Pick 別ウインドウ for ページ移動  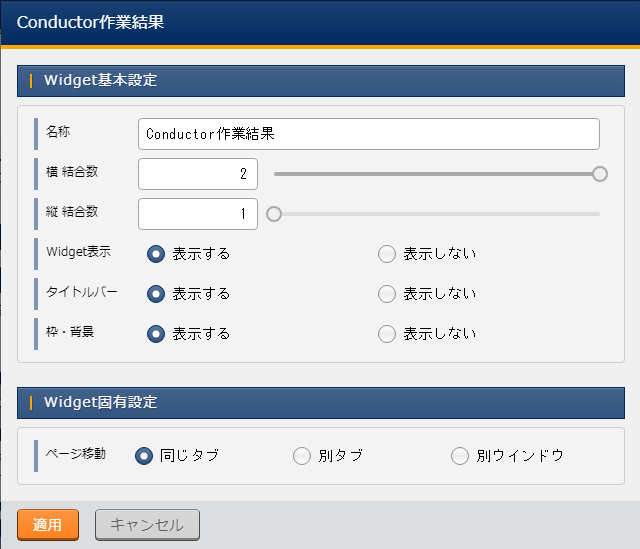point(460,456)
